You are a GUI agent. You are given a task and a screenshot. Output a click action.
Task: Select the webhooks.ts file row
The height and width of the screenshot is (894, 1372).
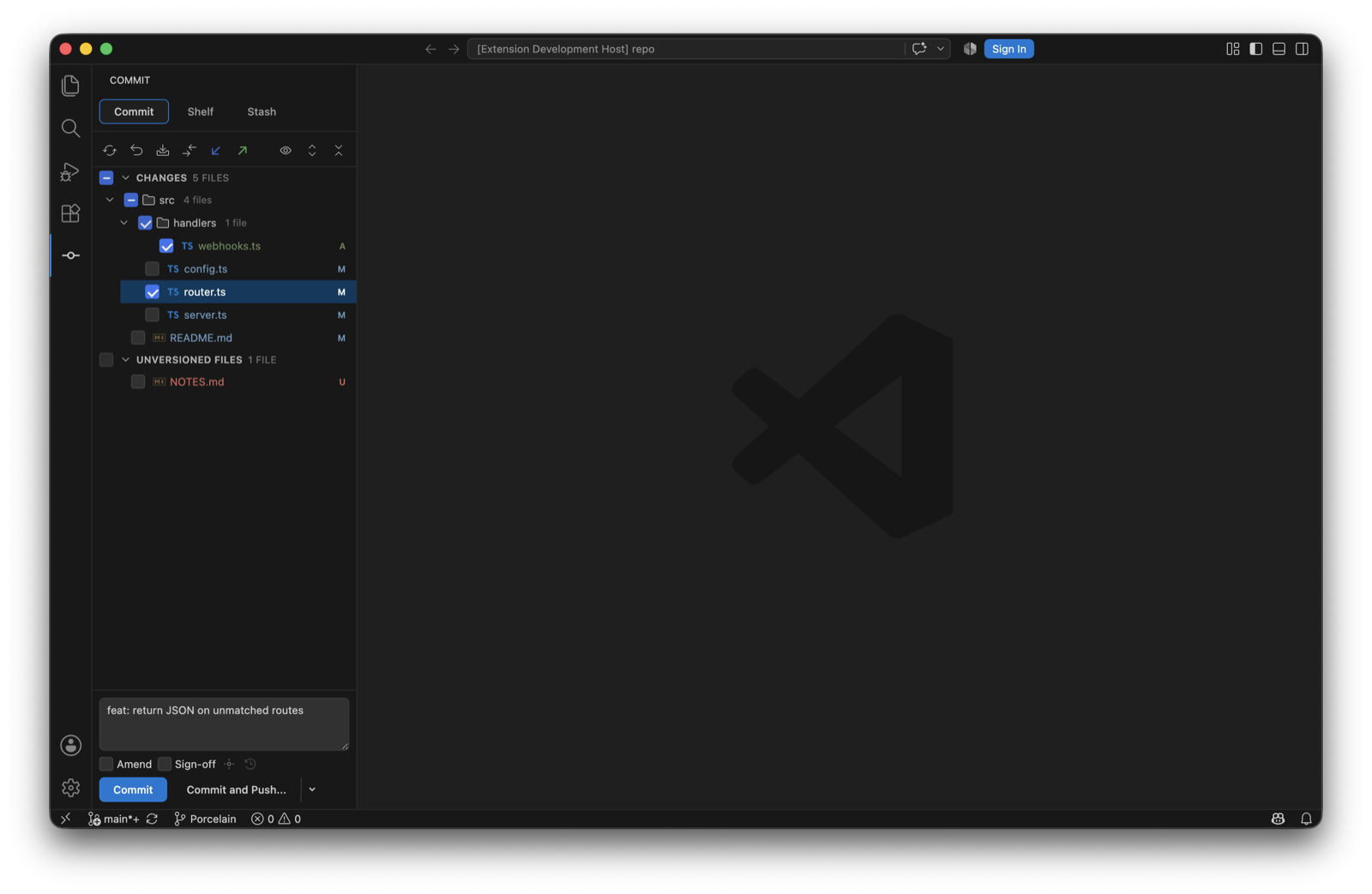[x=225, y=247]
